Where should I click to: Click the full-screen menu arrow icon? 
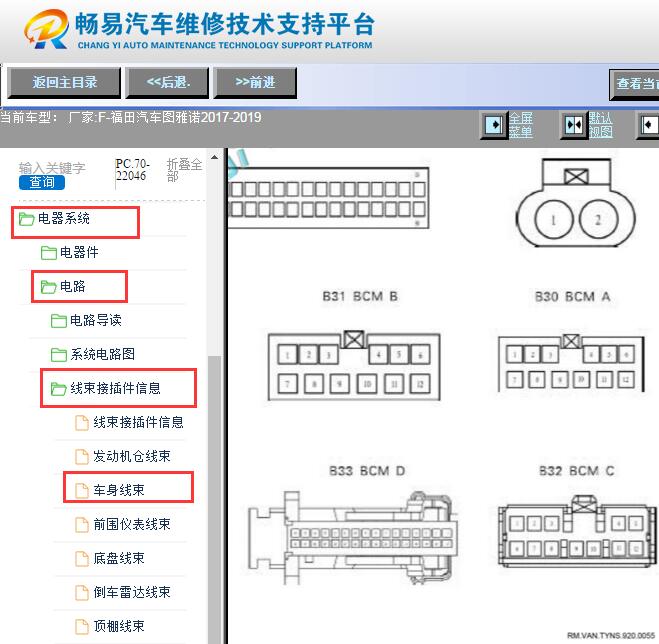click(494, 125)
